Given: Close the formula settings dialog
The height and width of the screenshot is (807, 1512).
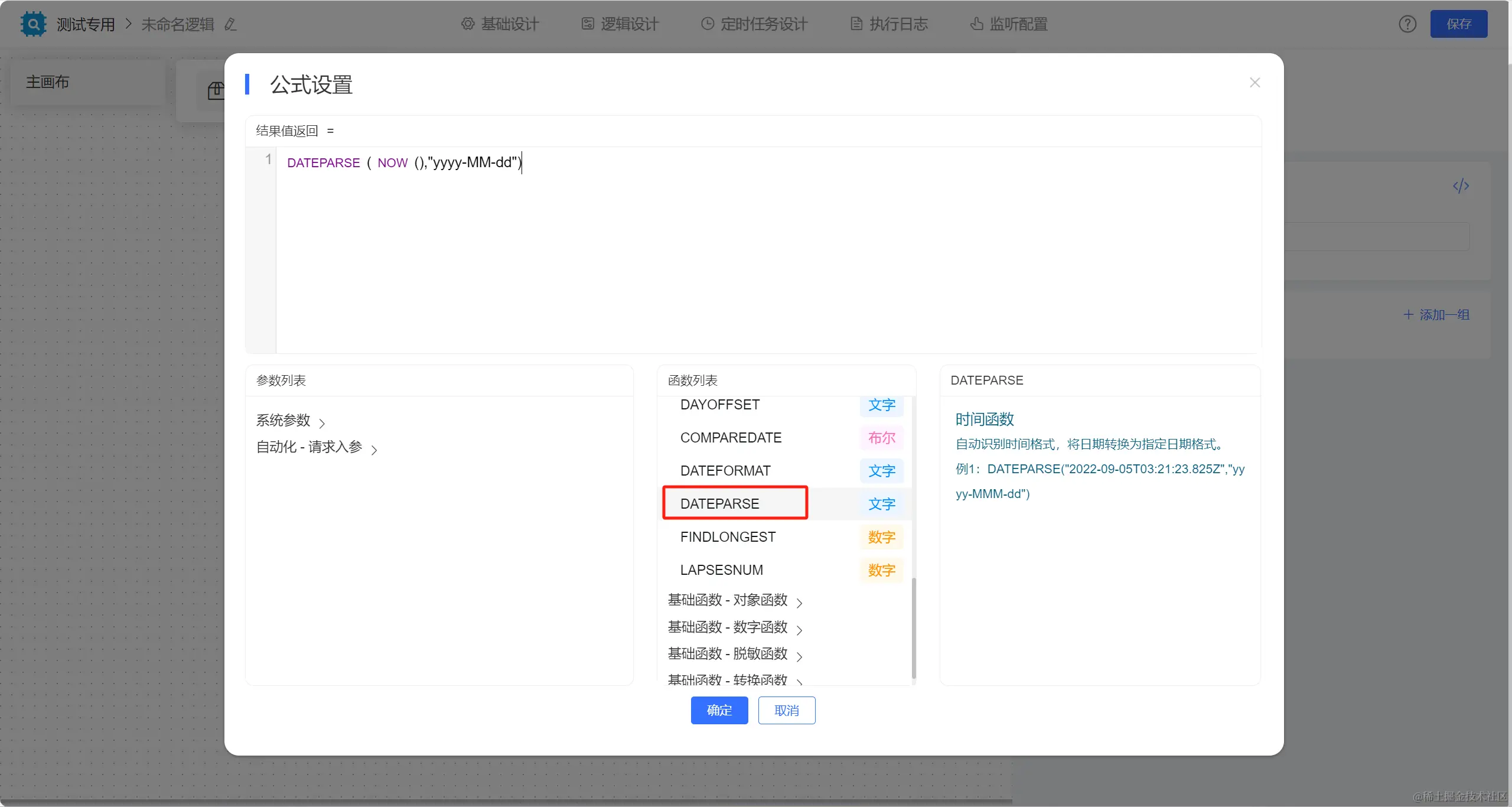Looking at the screenshot, I should click(x=1254, y=83).
